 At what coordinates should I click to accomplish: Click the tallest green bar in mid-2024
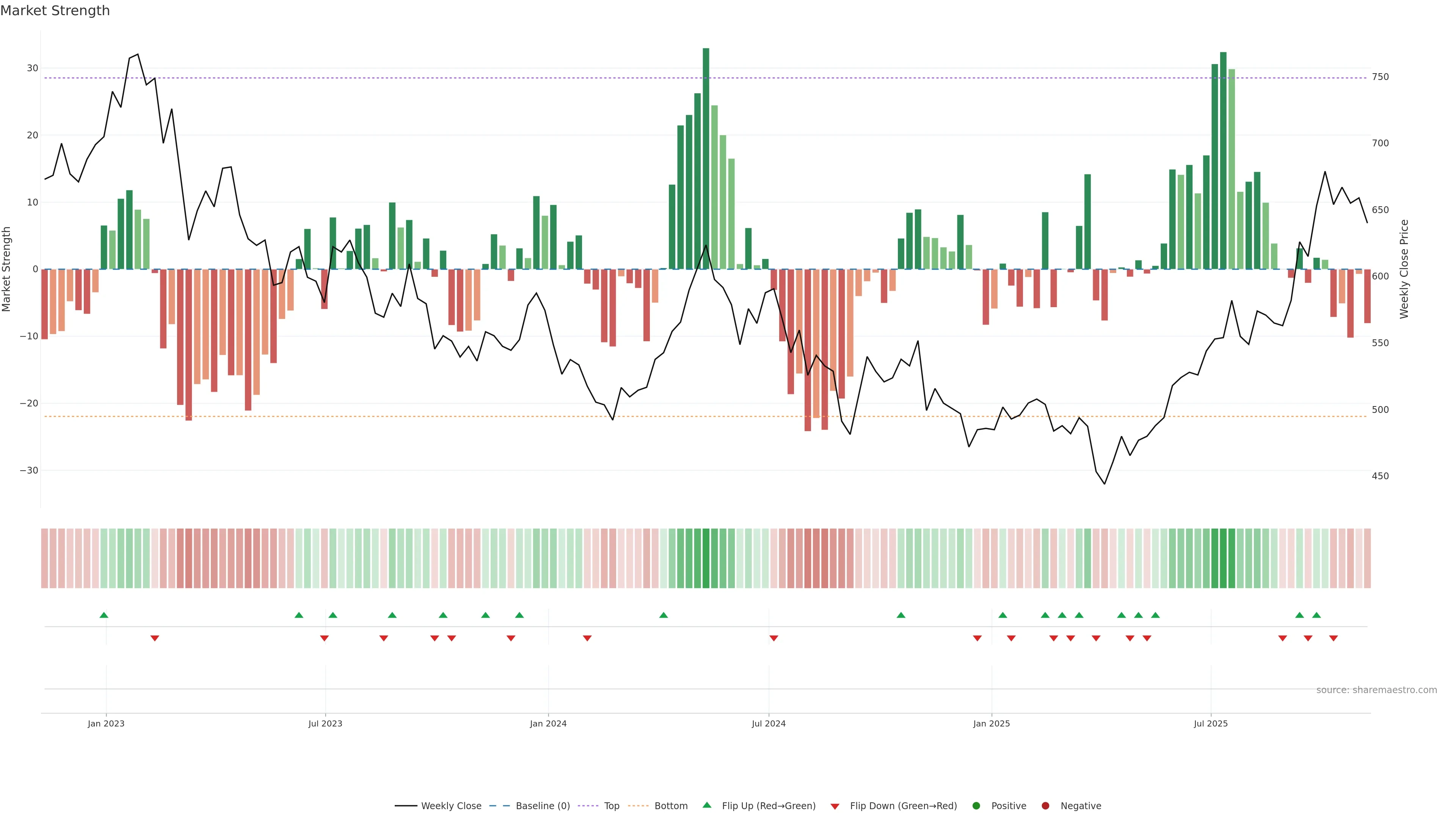706,158
